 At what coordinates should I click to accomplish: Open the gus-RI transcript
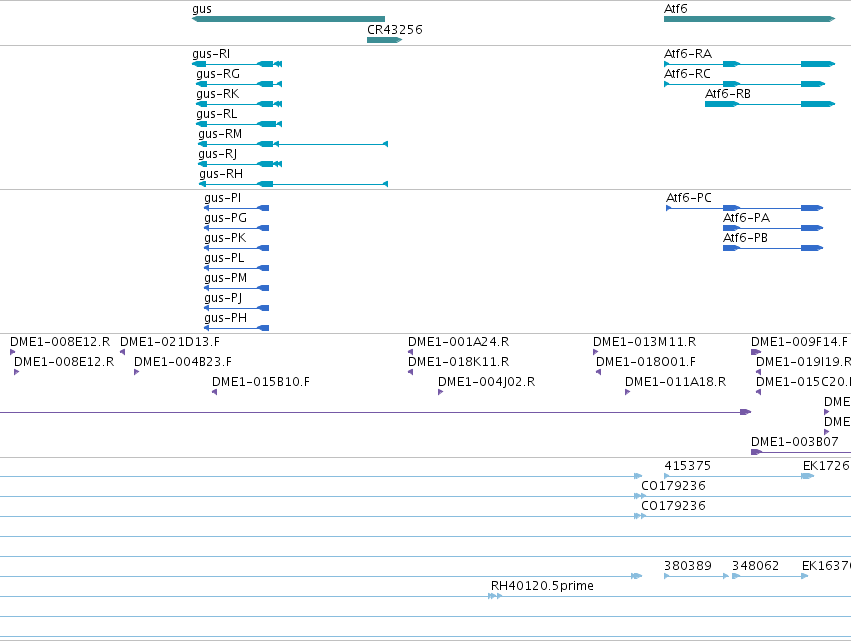tap(237, 64)
